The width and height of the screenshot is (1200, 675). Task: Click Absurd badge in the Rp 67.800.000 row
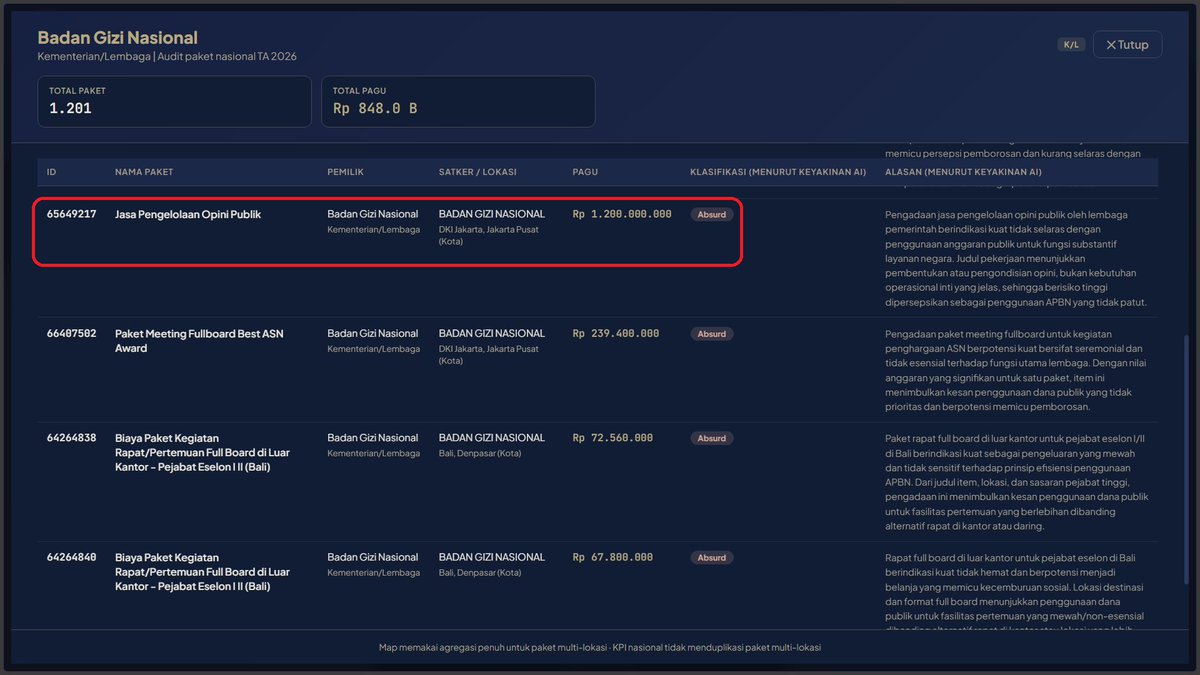pyautogui.click(x=712, y=558)
